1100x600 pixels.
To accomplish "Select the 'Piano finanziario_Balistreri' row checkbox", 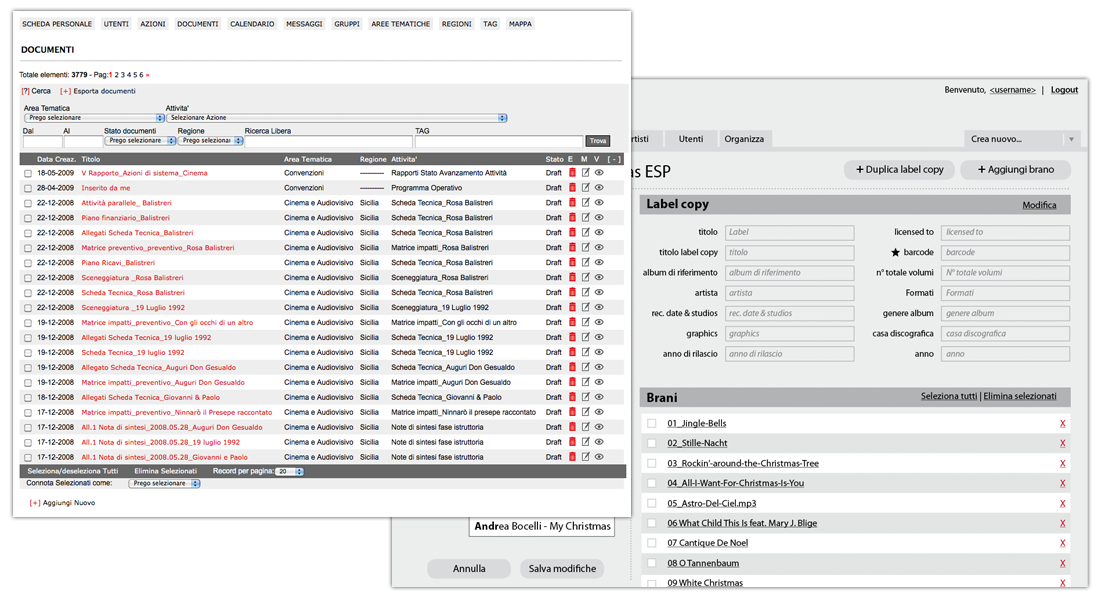I will 28,218.
